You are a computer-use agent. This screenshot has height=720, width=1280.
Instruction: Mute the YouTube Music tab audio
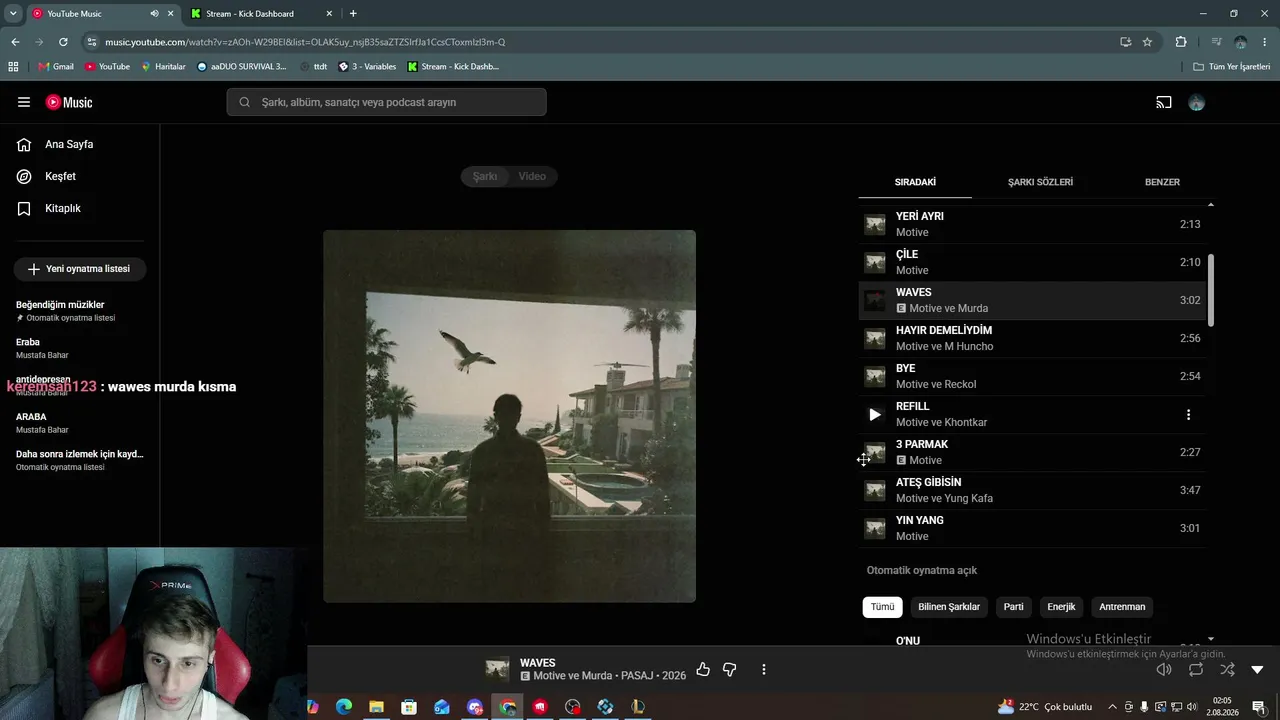pos(154,14)
